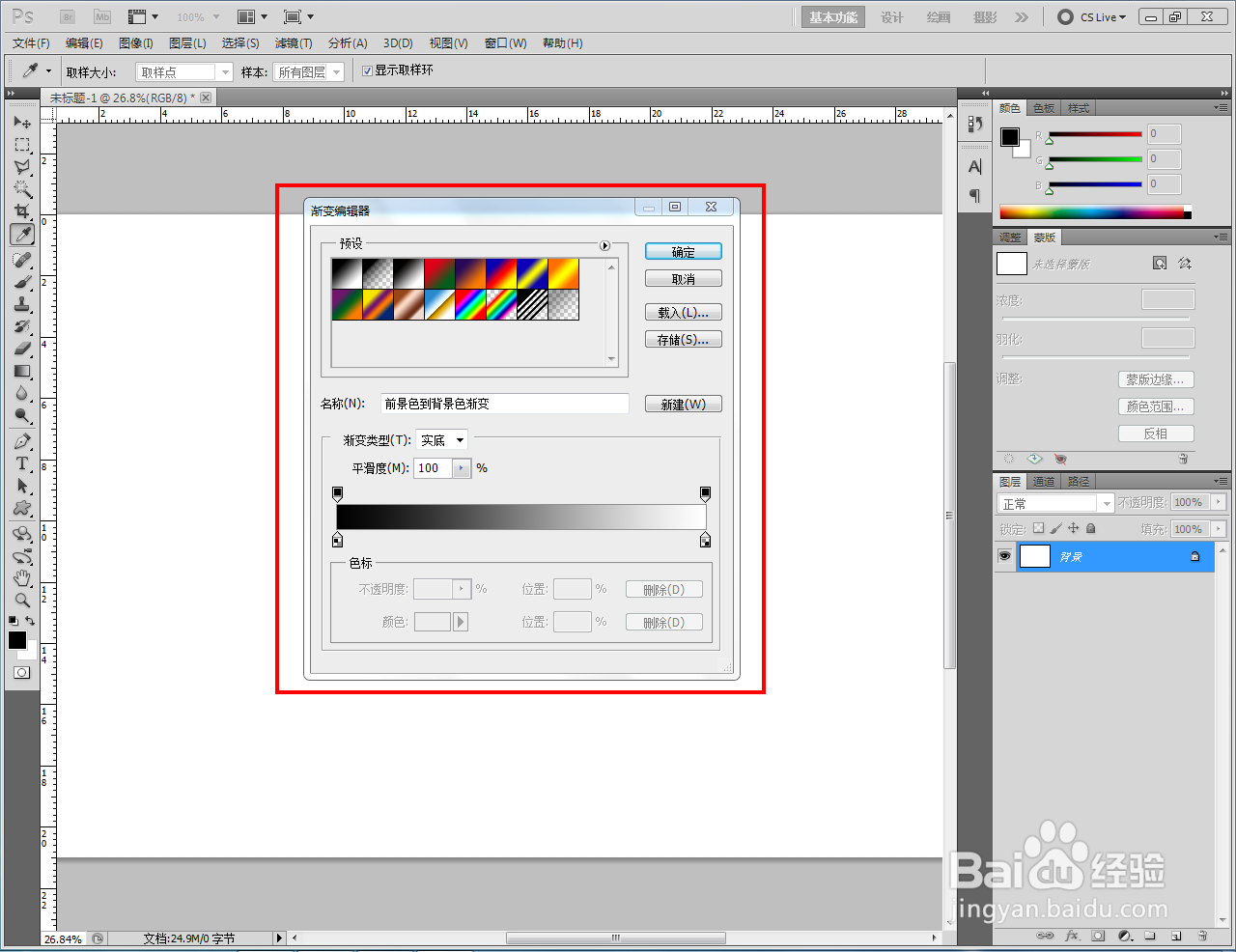This screenshot has height=952, width=1236.
Task: Open the 样本 sample layers dropdown
Action: point(309,71)
